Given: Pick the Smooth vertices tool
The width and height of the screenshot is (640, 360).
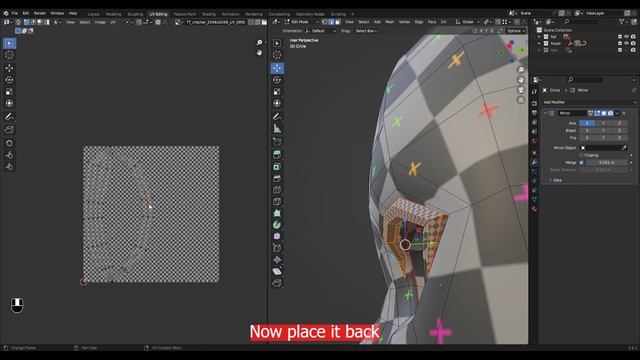Looking at the screenshot, I should (277, 236).
